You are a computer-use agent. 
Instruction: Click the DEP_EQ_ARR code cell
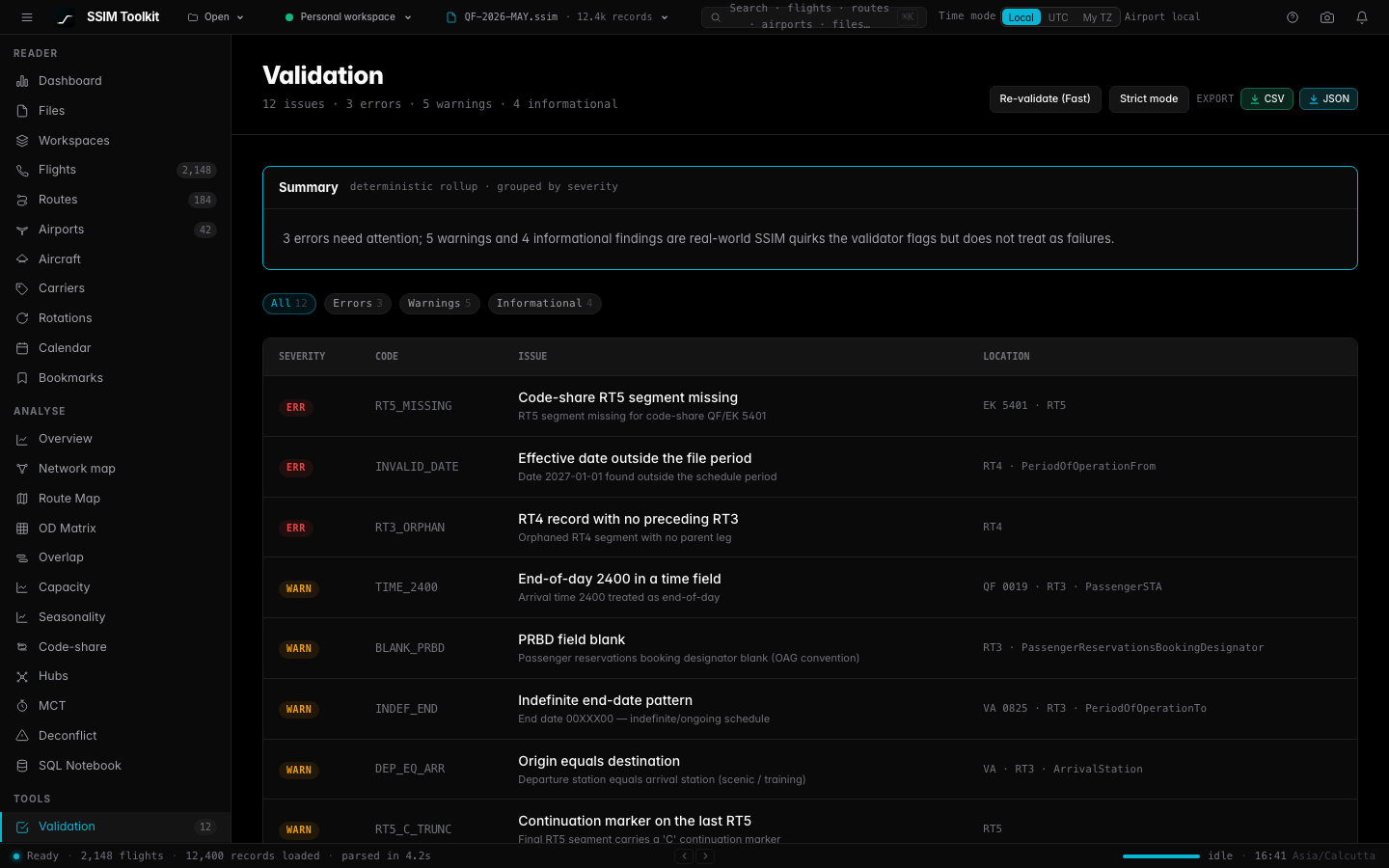pyautogui.click(x=410, y=770)
